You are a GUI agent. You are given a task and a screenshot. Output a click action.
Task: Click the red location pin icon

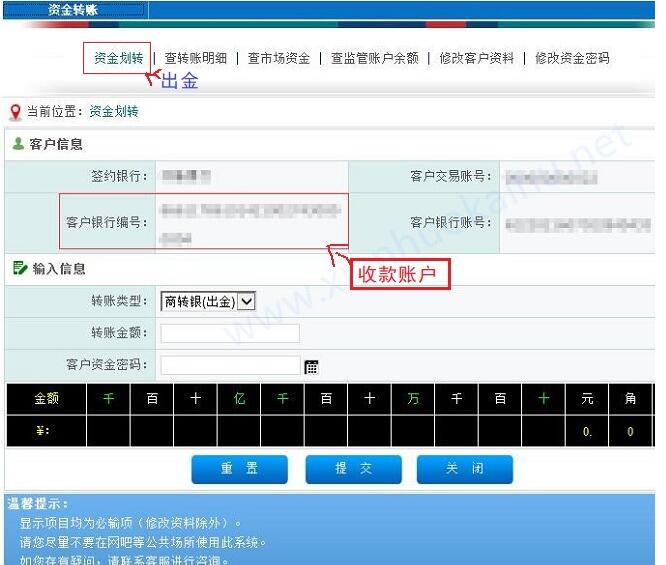pos(15,112)
